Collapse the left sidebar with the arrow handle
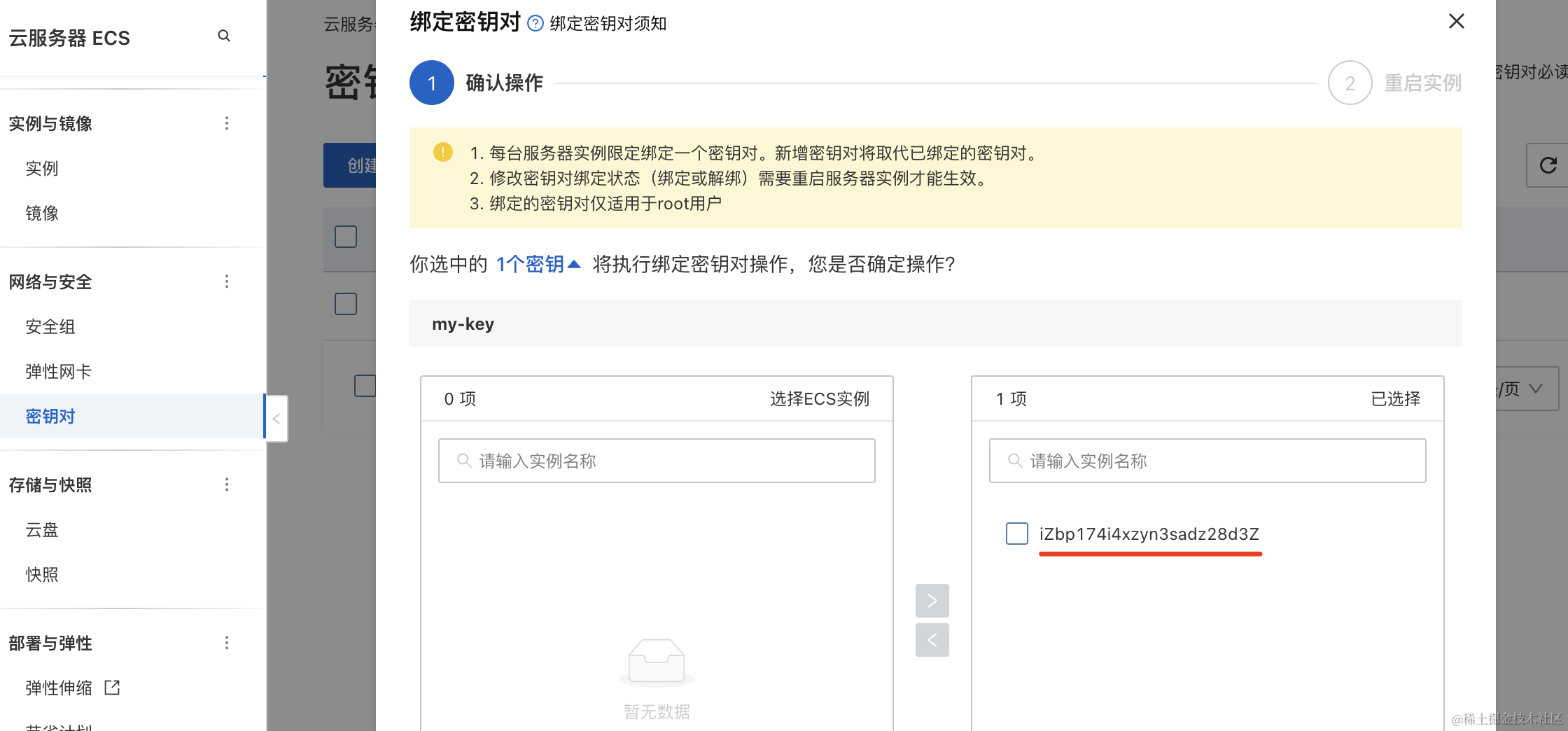Image resolution: width=1568 pixels, height=731 pixels. pos(276,419)
